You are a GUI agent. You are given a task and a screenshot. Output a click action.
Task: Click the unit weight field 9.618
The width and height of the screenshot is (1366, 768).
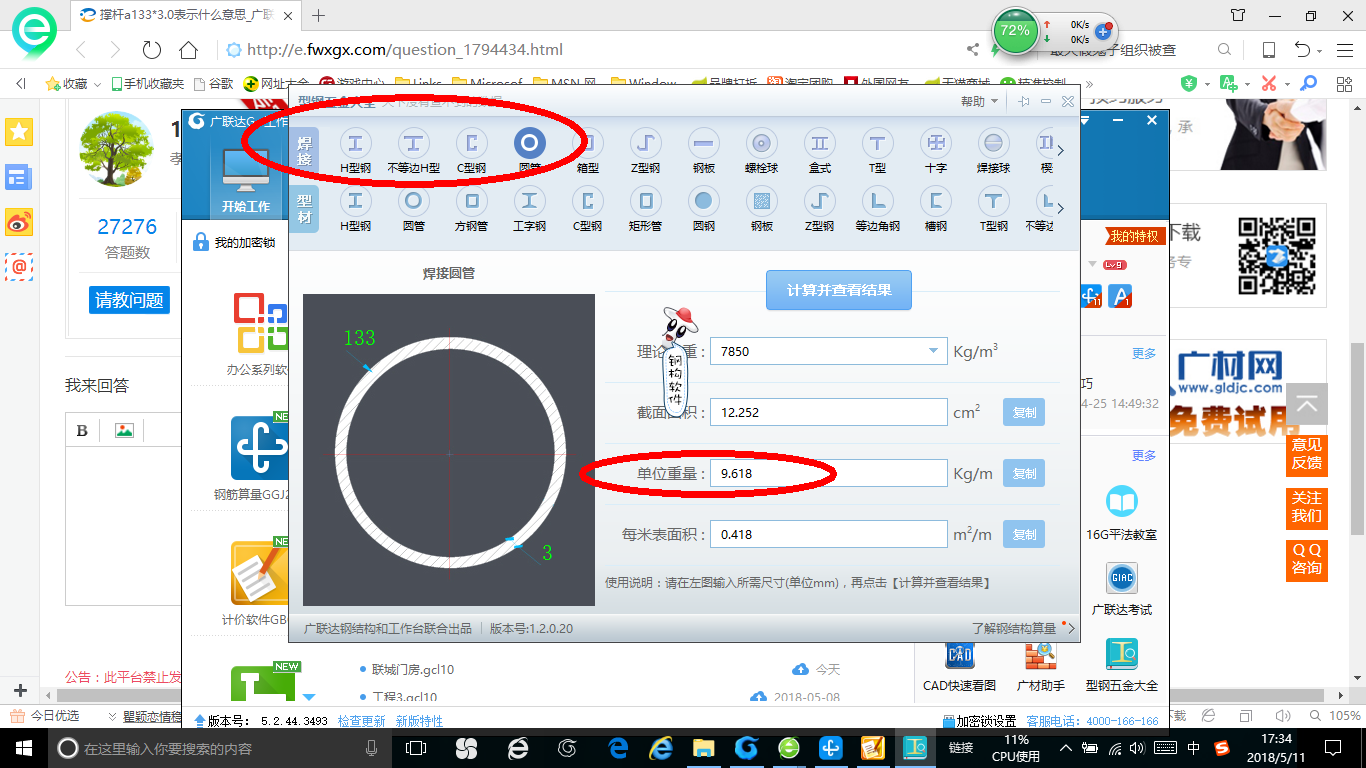[x=828, y=473]
